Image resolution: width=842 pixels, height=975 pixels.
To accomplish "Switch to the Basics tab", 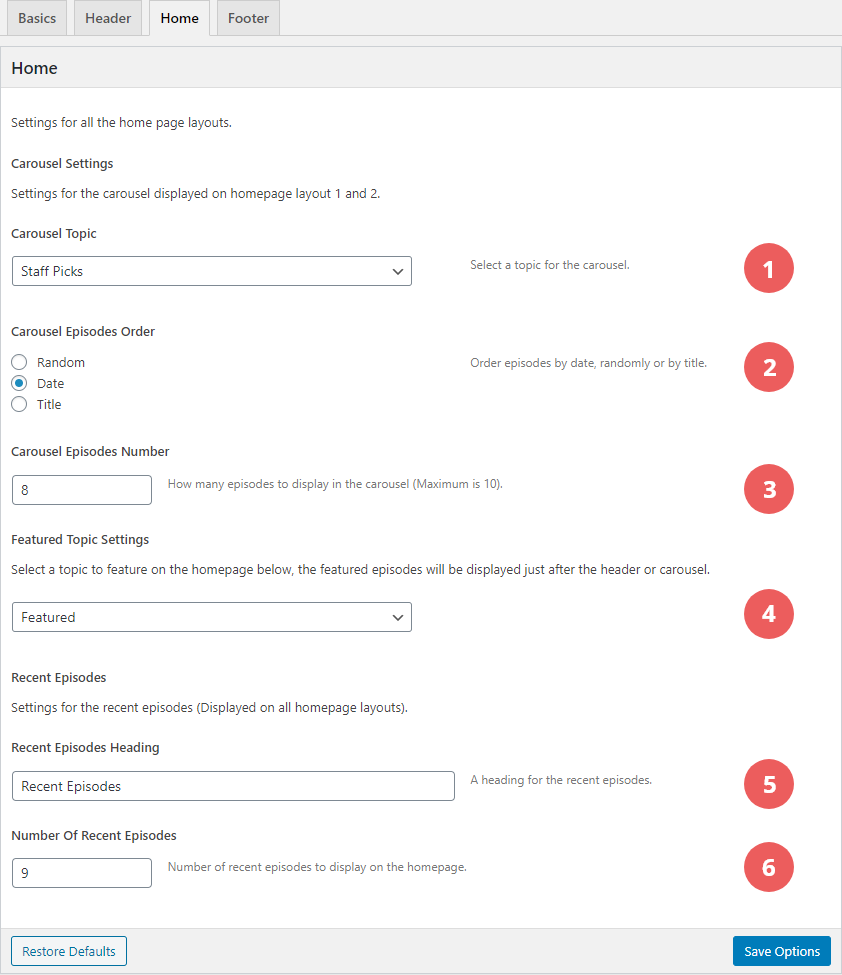I will click(x=37, y=18).
